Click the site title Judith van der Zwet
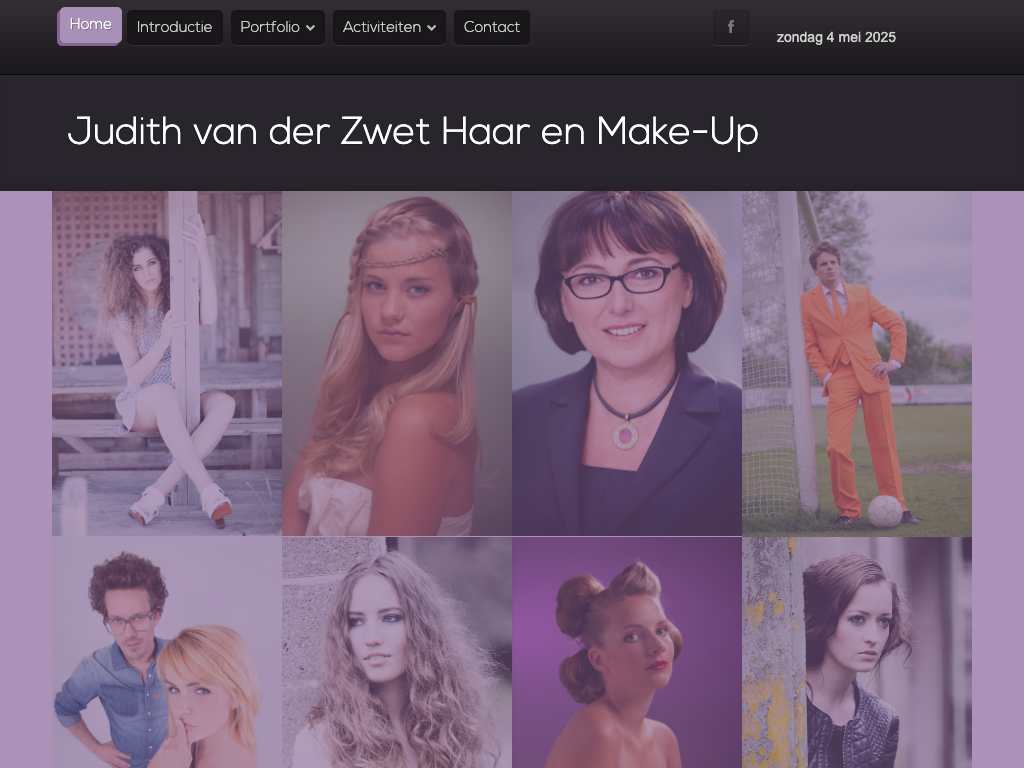The width and height of the screenshot is (1024, 768). [412, 132]
